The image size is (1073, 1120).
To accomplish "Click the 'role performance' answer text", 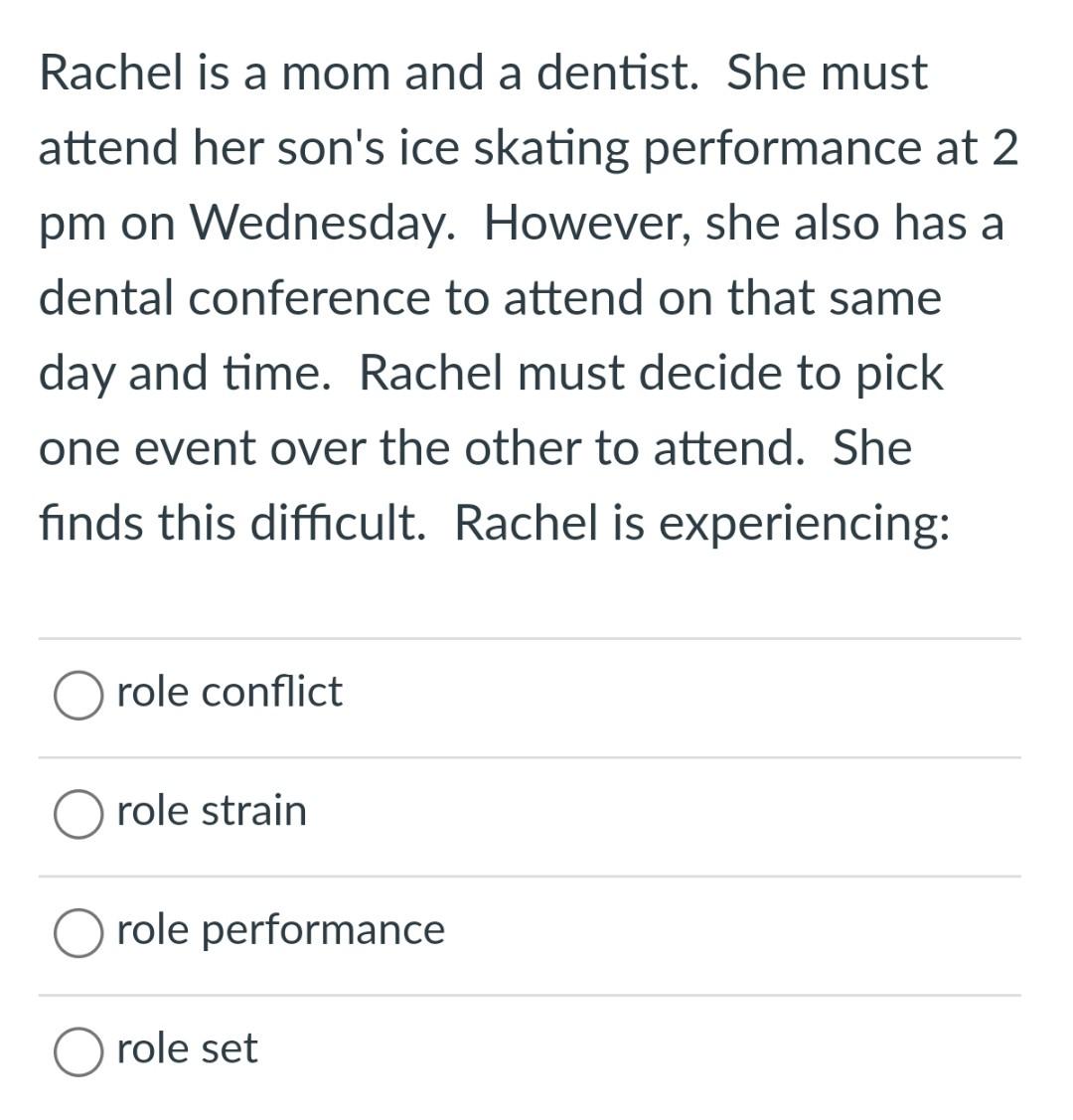I will 280,931.
